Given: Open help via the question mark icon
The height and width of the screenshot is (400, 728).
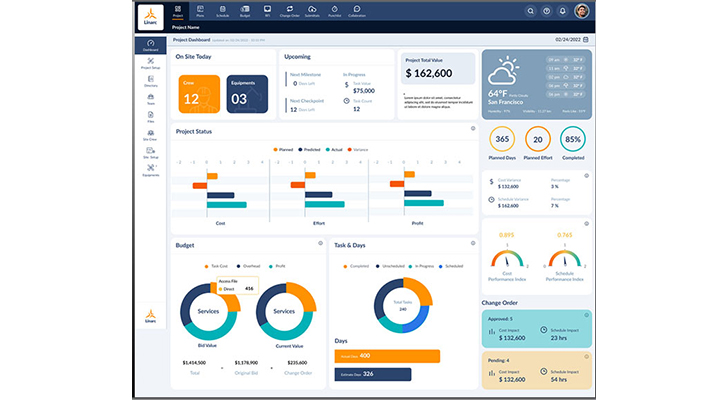Looking at the screenshot, I should (x=546, y=11).
